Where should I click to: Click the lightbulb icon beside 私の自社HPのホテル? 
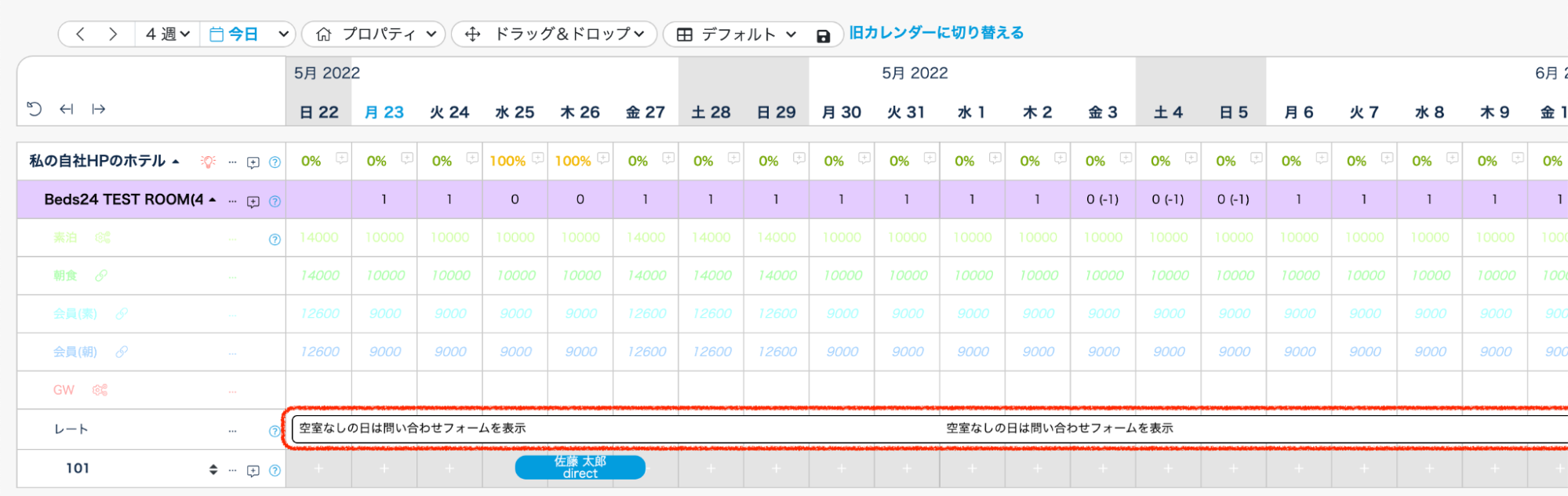(x=208, y=162)
